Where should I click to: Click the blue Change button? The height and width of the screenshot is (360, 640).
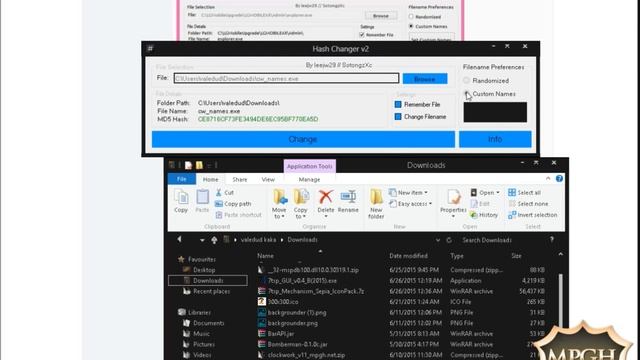303,139
